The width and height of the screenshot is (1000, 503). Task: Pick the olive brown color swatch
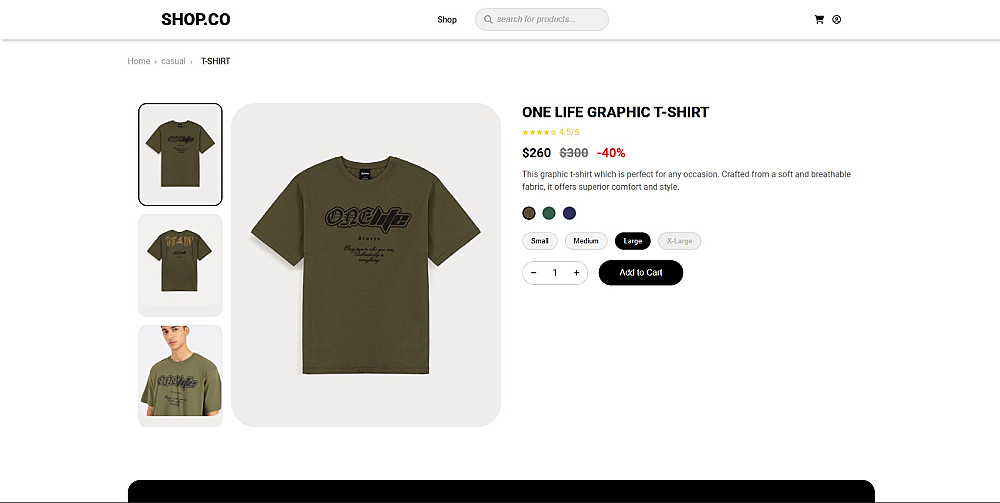[529, 213]
